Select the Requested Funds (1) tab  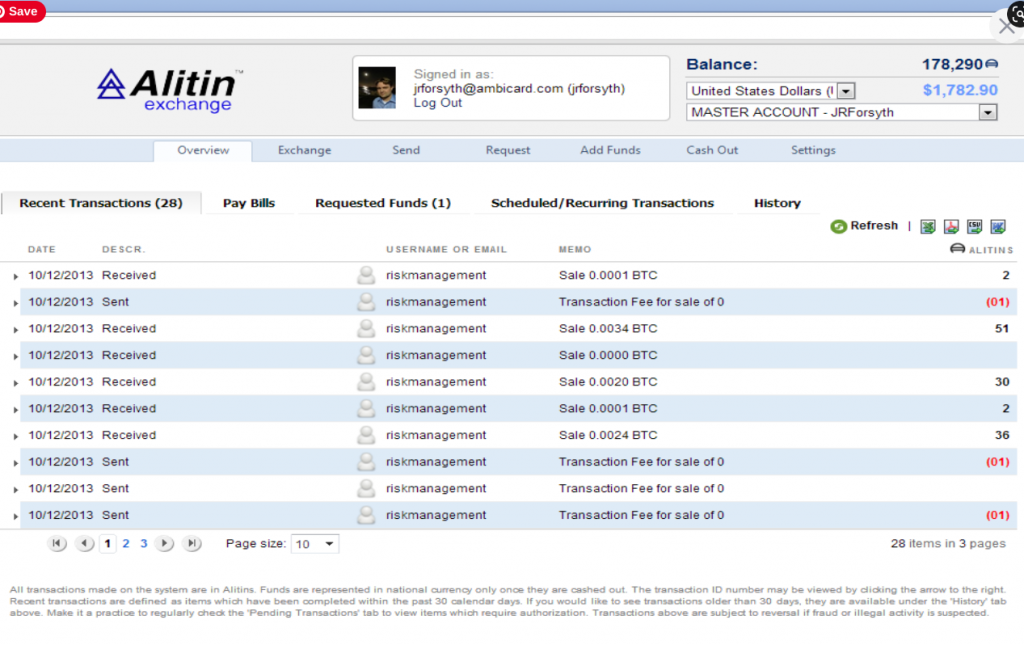click(x=383, y=203)
